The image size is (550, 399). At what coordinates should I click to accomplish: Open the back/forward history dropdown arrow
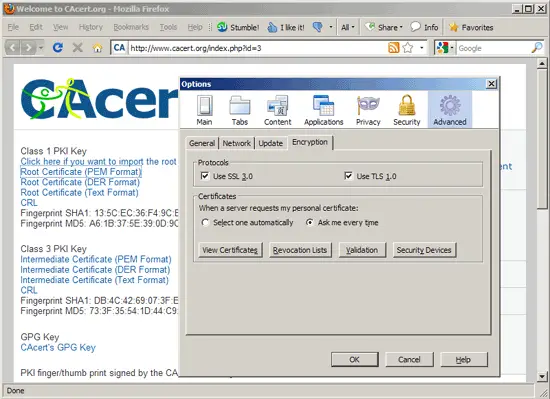click(41, 47)
